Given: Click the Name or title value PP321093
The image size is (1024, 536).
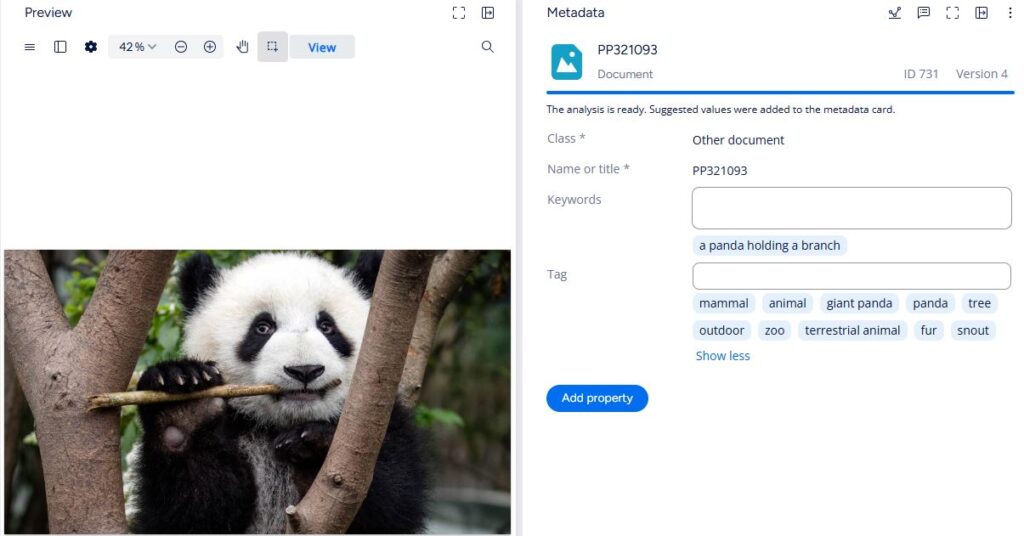Looking at the screenshot, I should [720, 170].
